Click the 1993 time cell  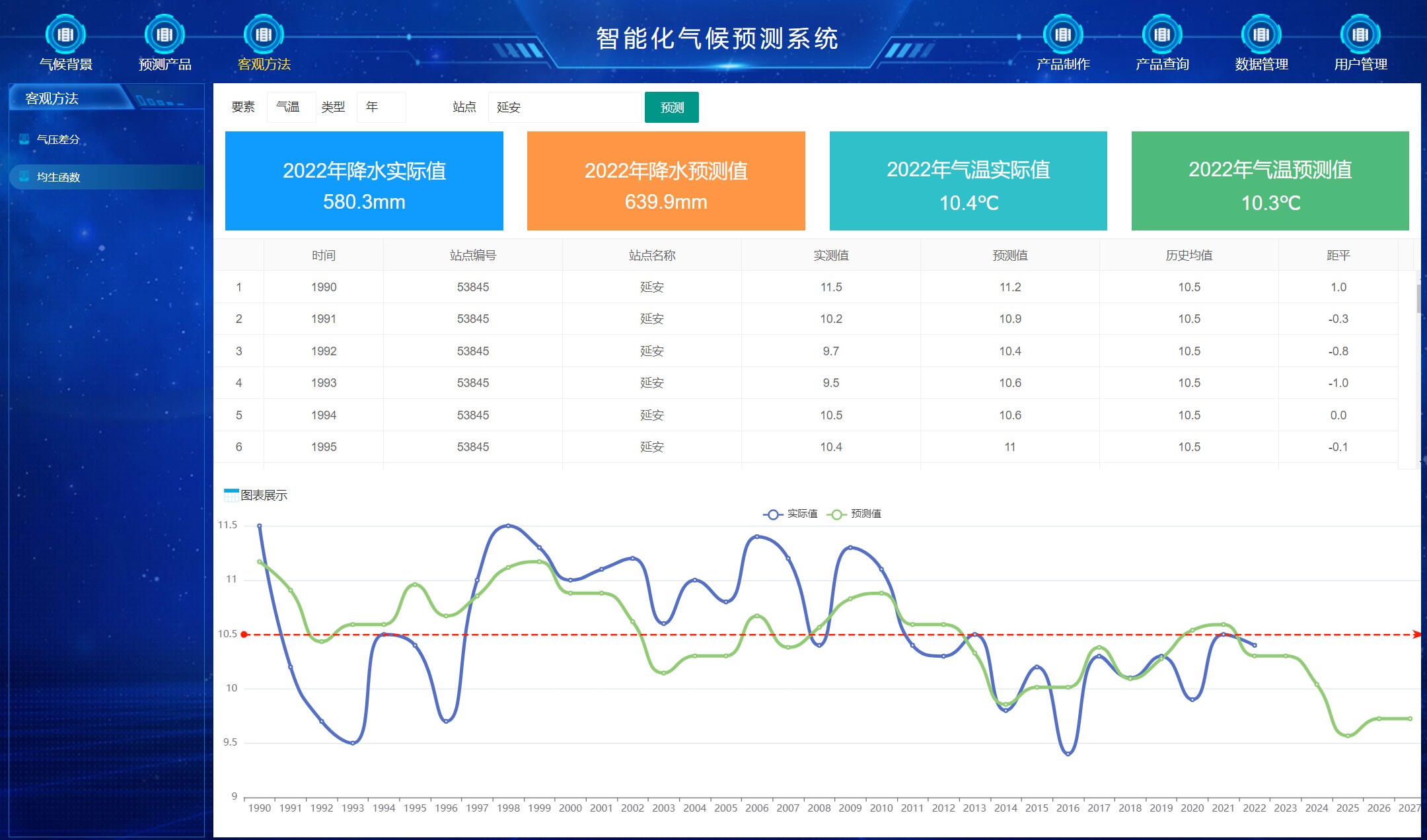tap(324, 383)
